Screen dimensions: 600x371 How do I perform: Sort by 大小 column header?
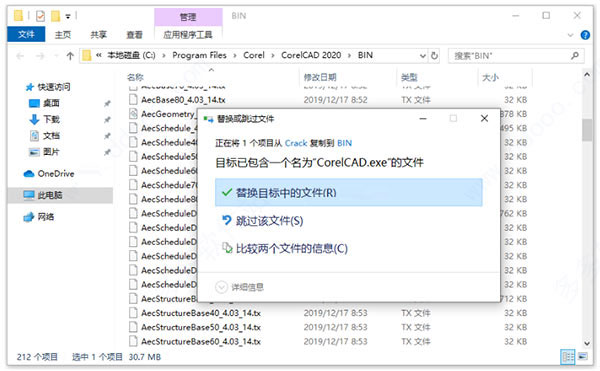[x=490, y=77]
